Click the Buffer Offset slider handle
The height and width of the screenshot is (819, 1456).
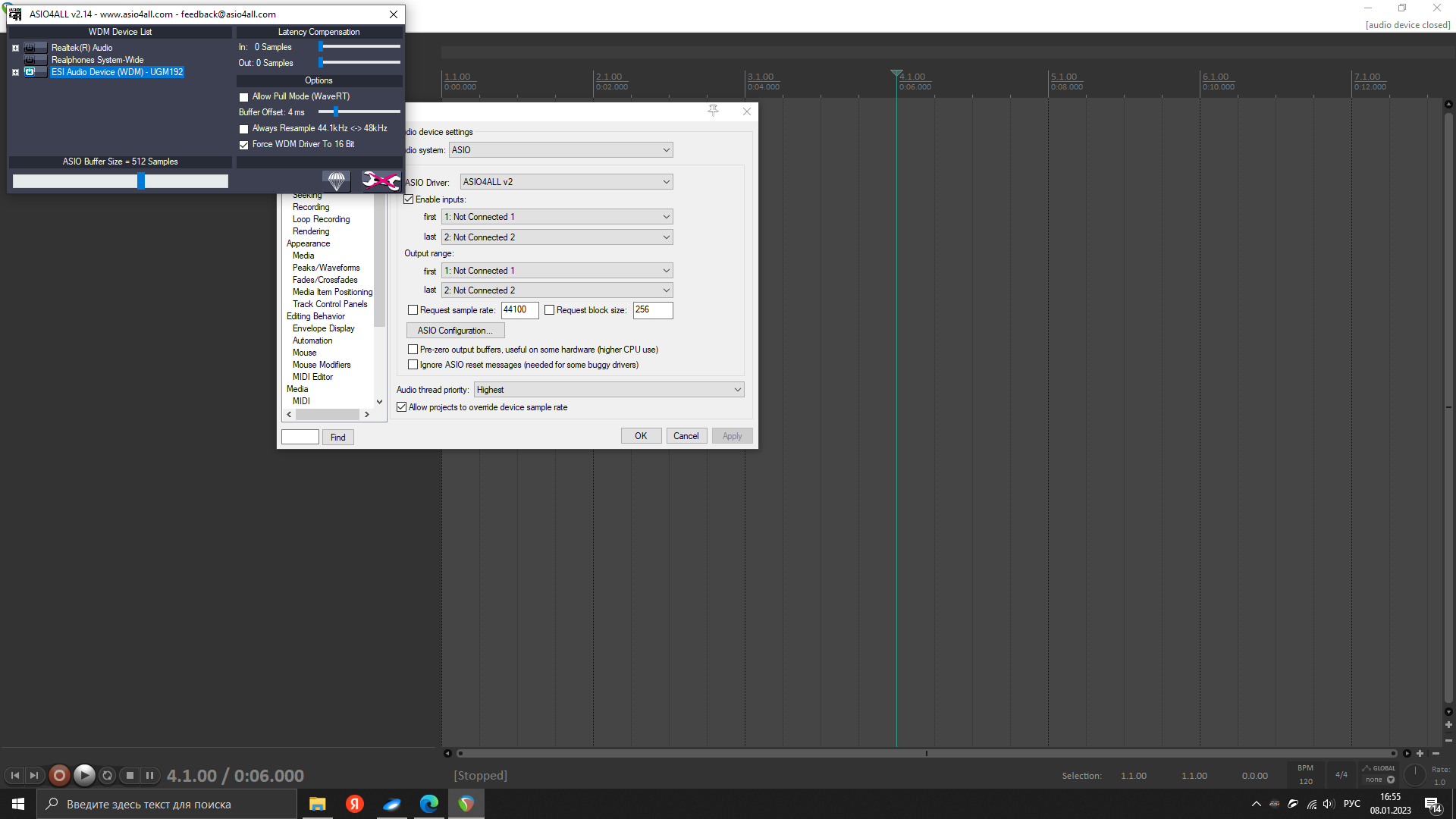335,112
